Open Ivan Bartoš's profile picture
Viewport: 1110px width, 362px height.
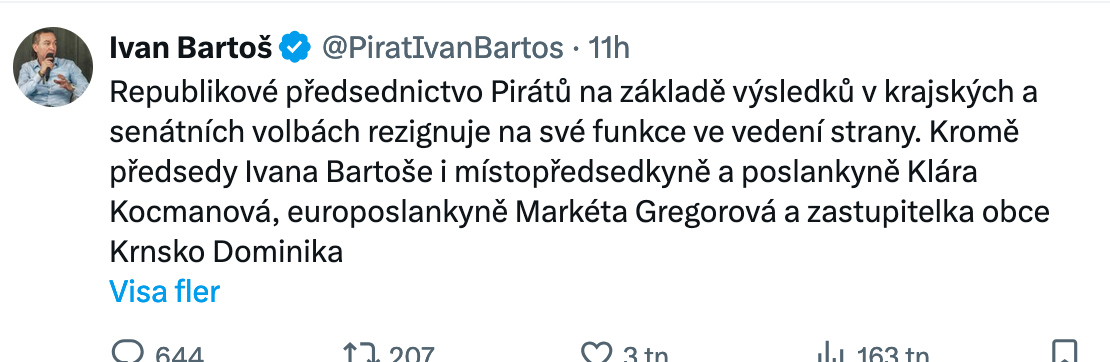53,67
